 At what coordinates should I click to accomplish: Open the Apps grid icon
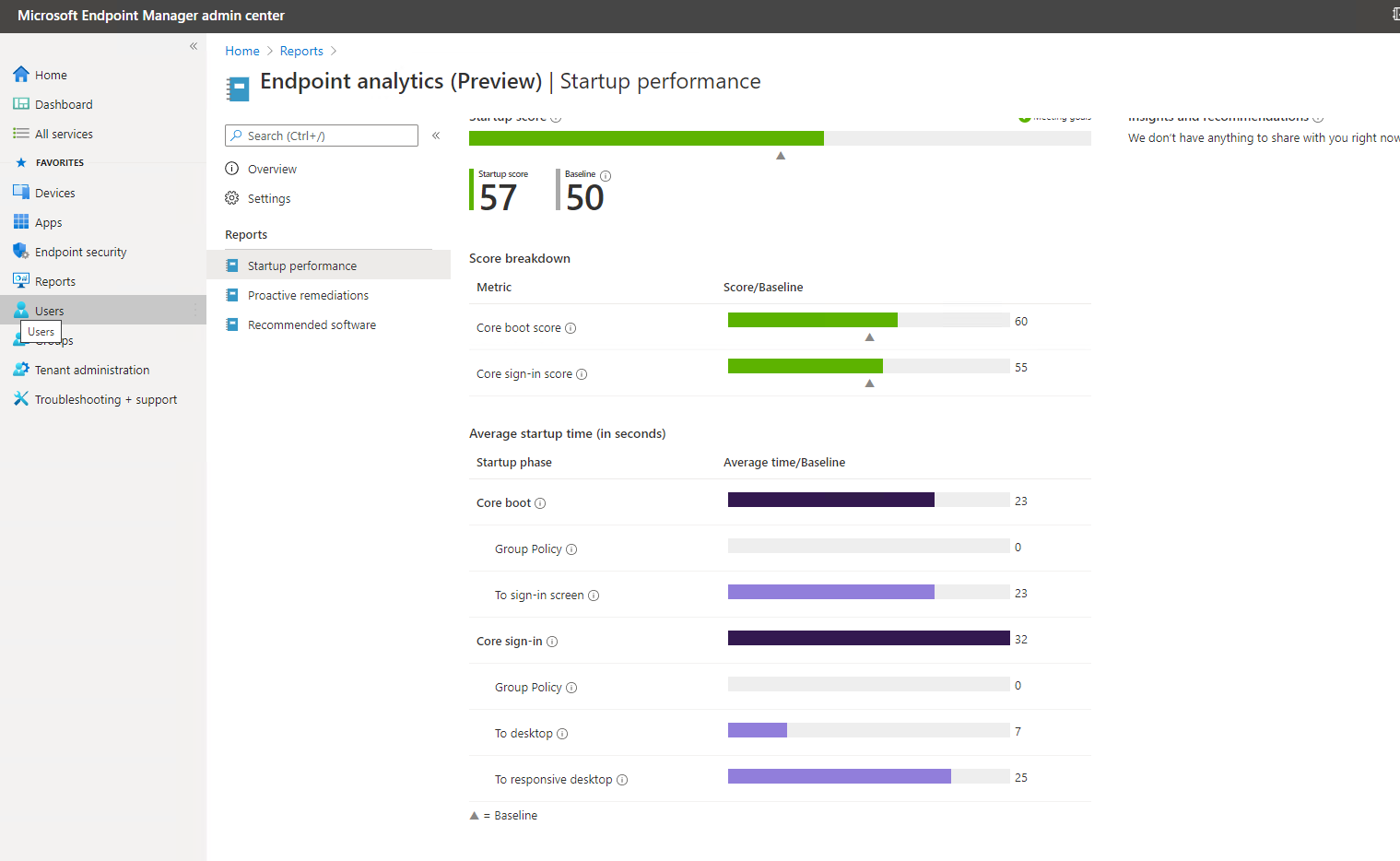(x=21, y=222)
